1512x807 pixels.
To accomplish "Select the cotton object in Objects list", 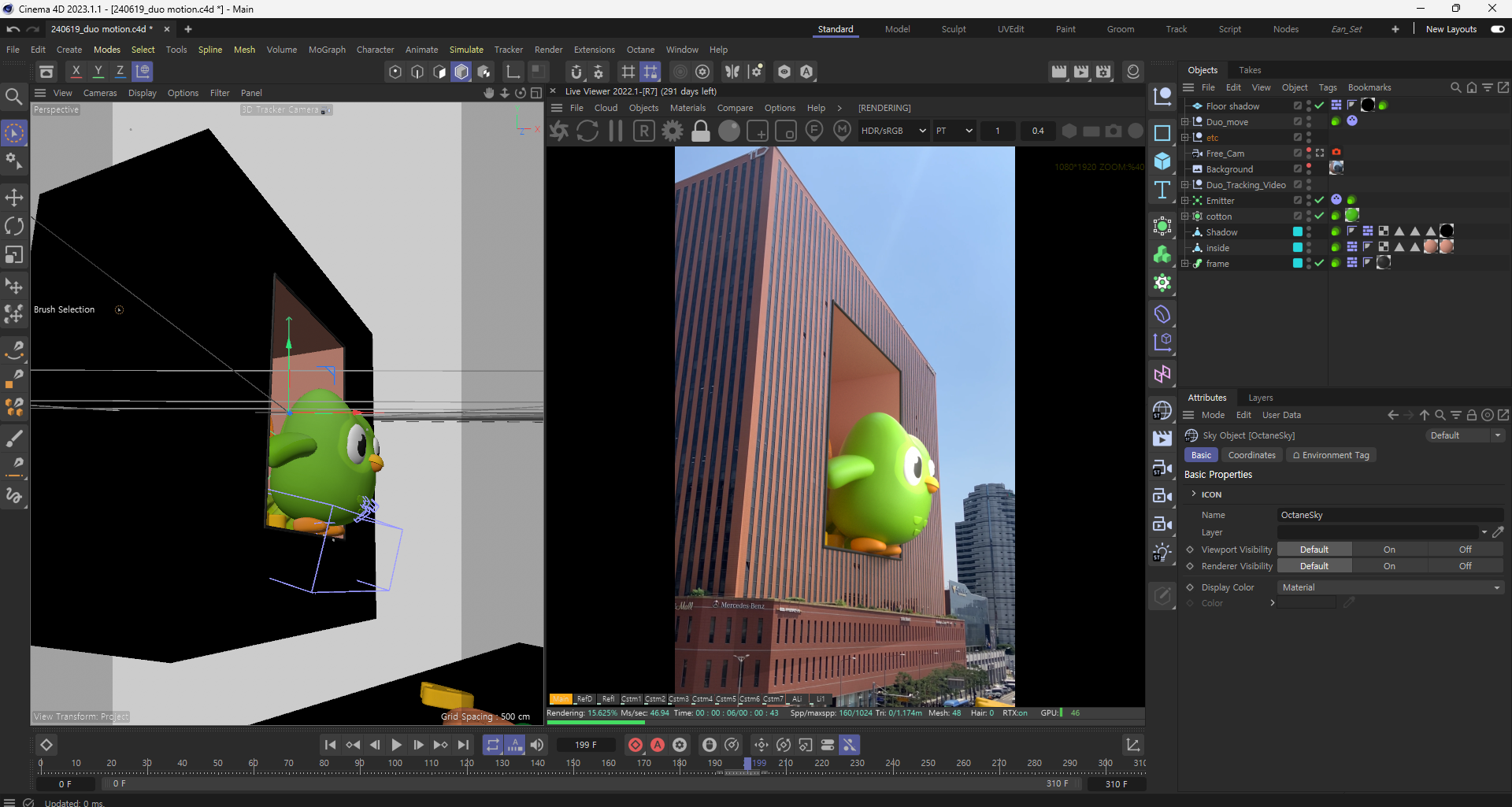I will [x=1218, y=217].
